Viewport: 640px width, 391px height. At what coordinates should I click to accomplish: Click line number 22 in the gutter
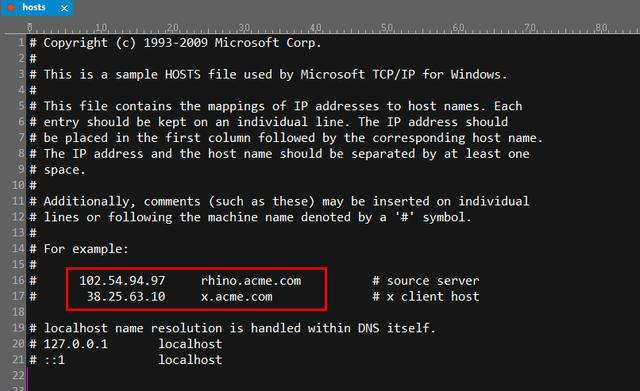pos(18,375)
